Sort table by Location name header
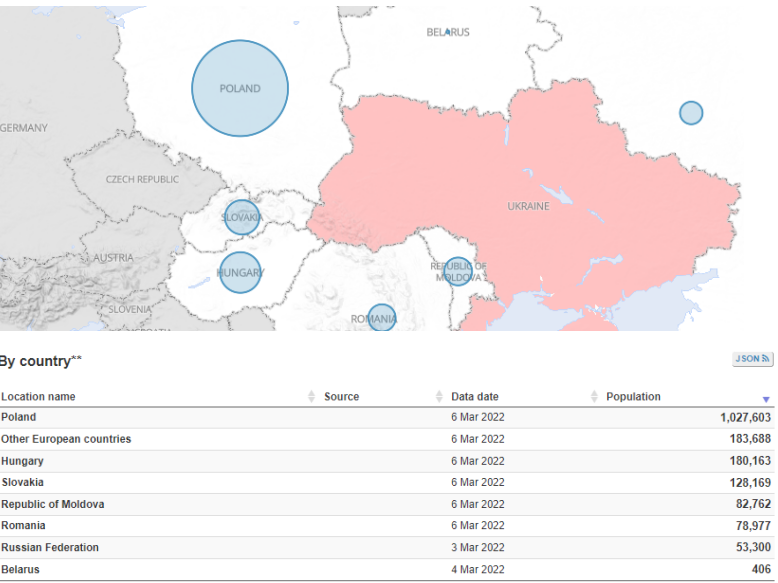The height and width of the screenshot is (583, 778). [x=38, y=397]
